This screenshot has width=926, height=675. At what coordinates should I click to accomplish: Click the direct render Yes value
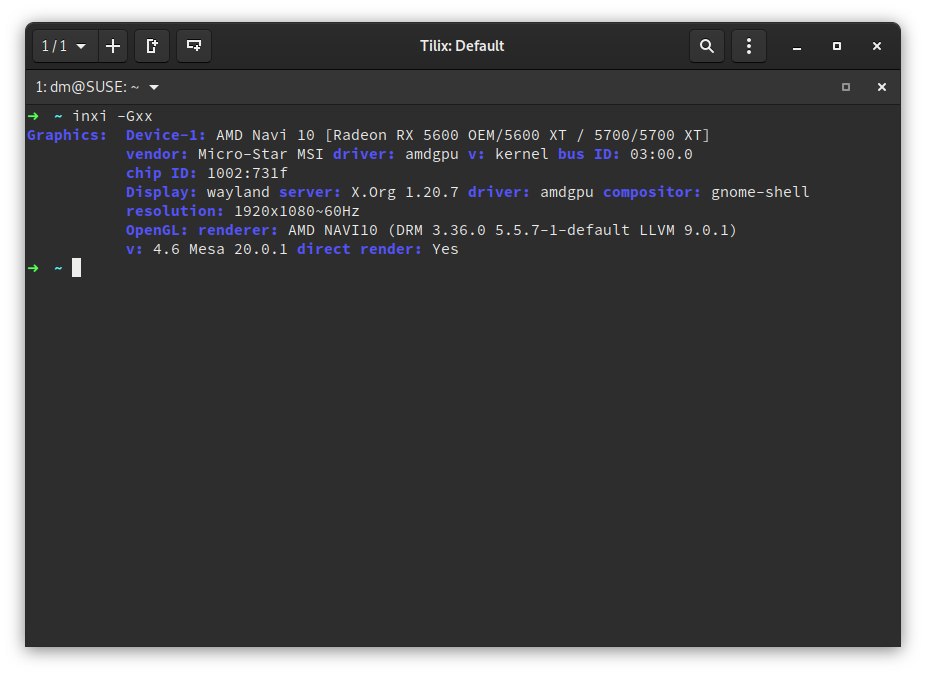(445, 249)
